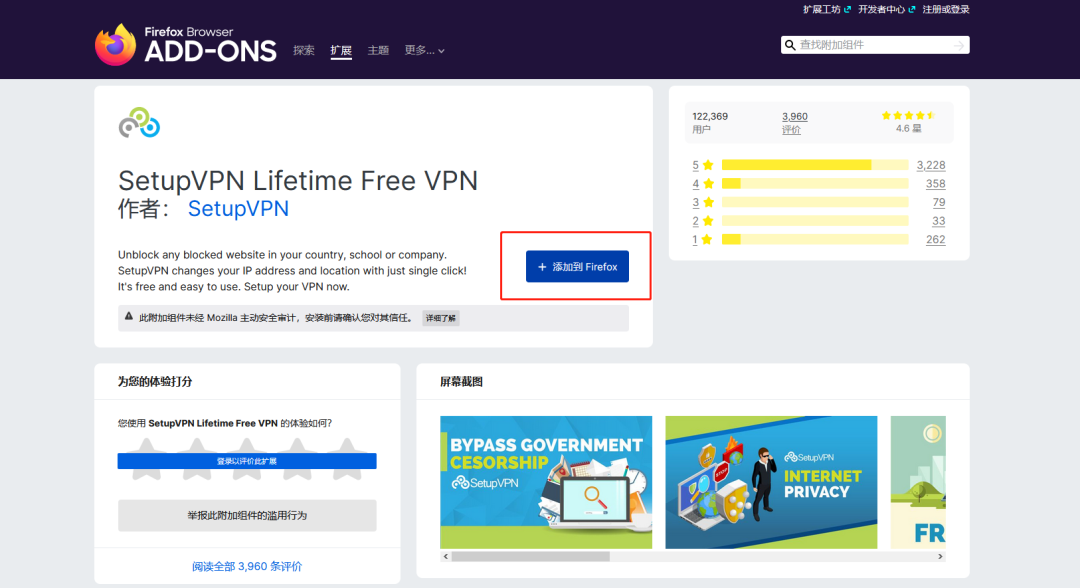Open 阅读全部 3,960 条评价 link
Screen dimensions: 1080x588
[247, 566]
